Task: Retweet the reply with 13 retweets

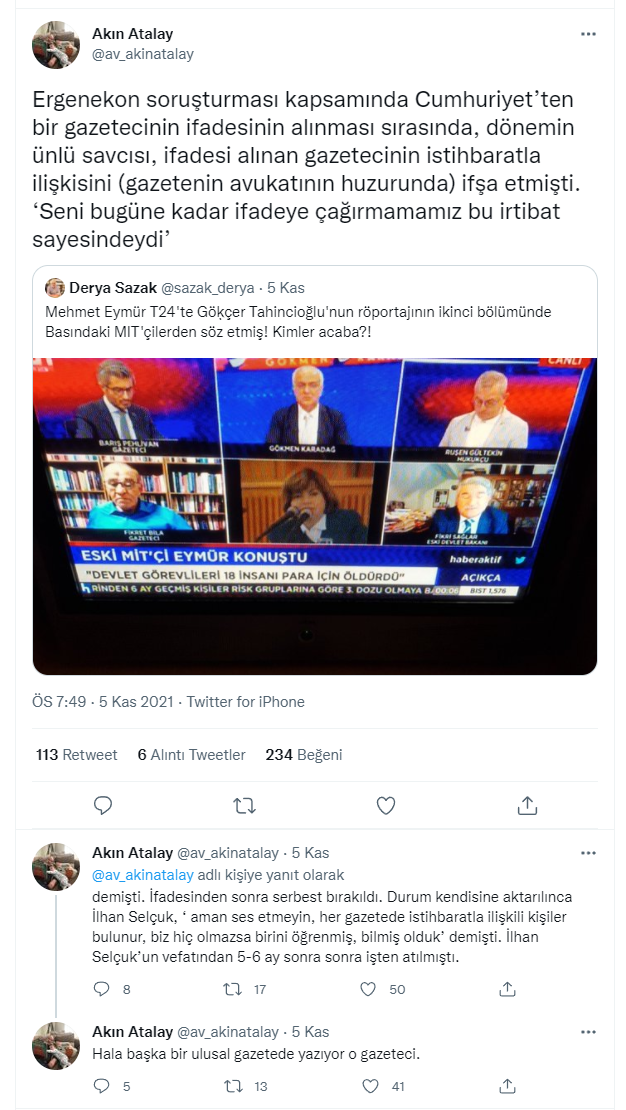Action: point(233,1085)
